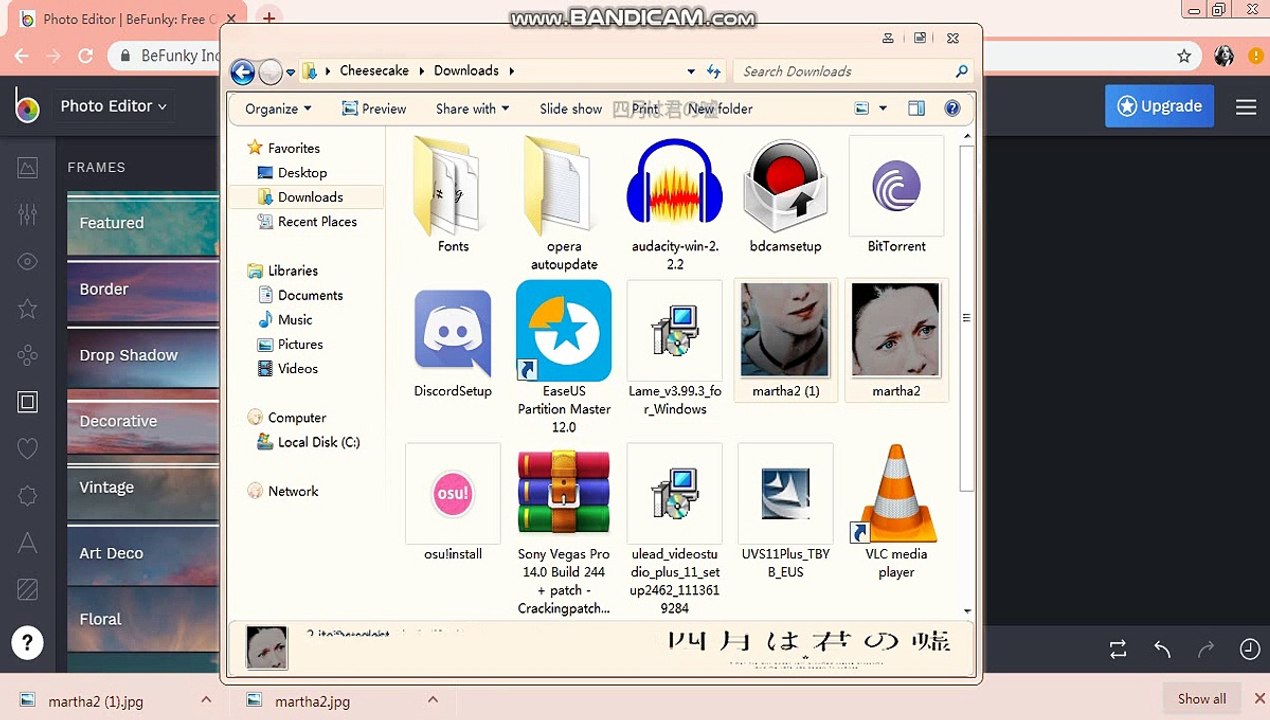This screenshot has width=1270, height=720.
Task: Open the change view options arrow
Action: tap(882, 108)
